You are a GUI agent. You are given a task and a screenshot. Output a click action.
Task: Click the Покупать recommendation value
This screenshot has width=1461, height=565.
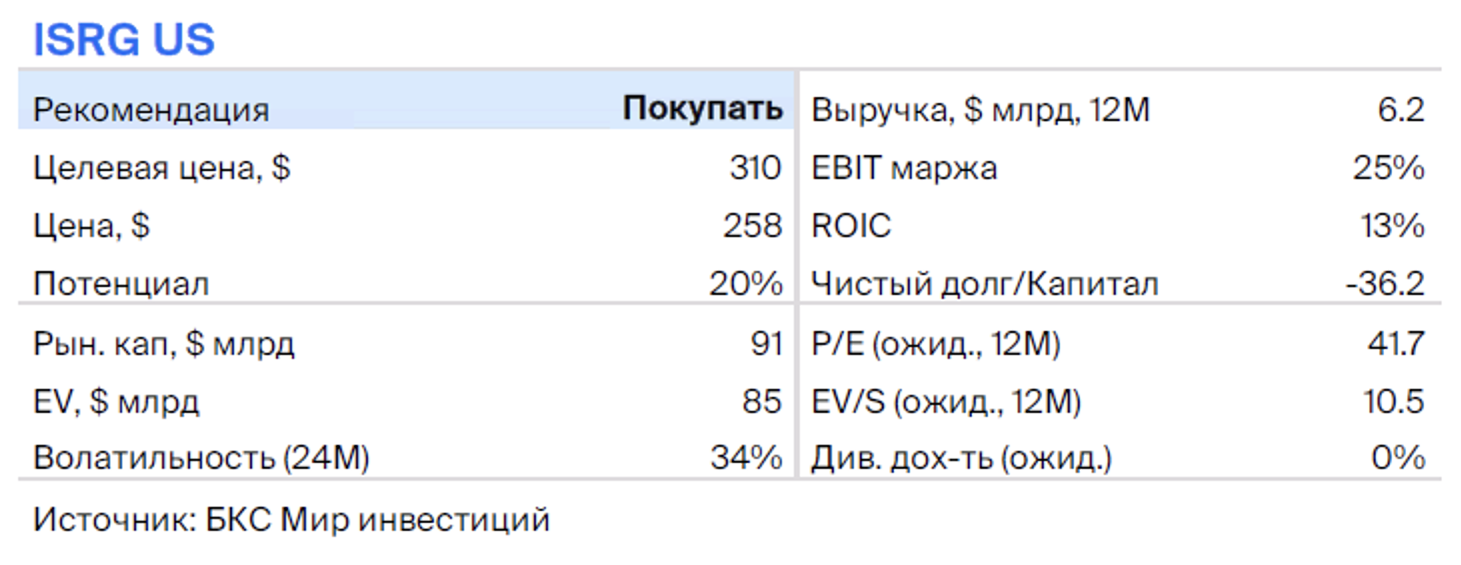(x=702, y=109)
